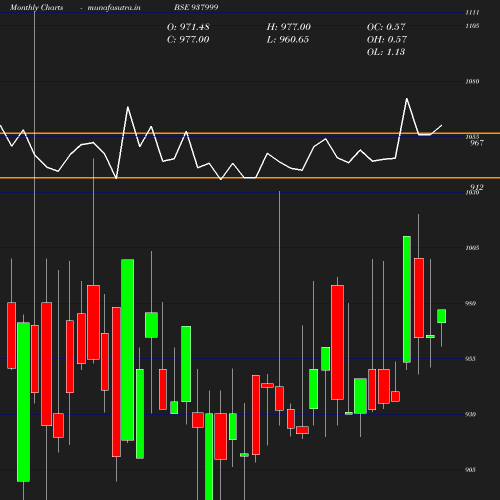Click the 'OL: 1.13' reading

point(386,52)
